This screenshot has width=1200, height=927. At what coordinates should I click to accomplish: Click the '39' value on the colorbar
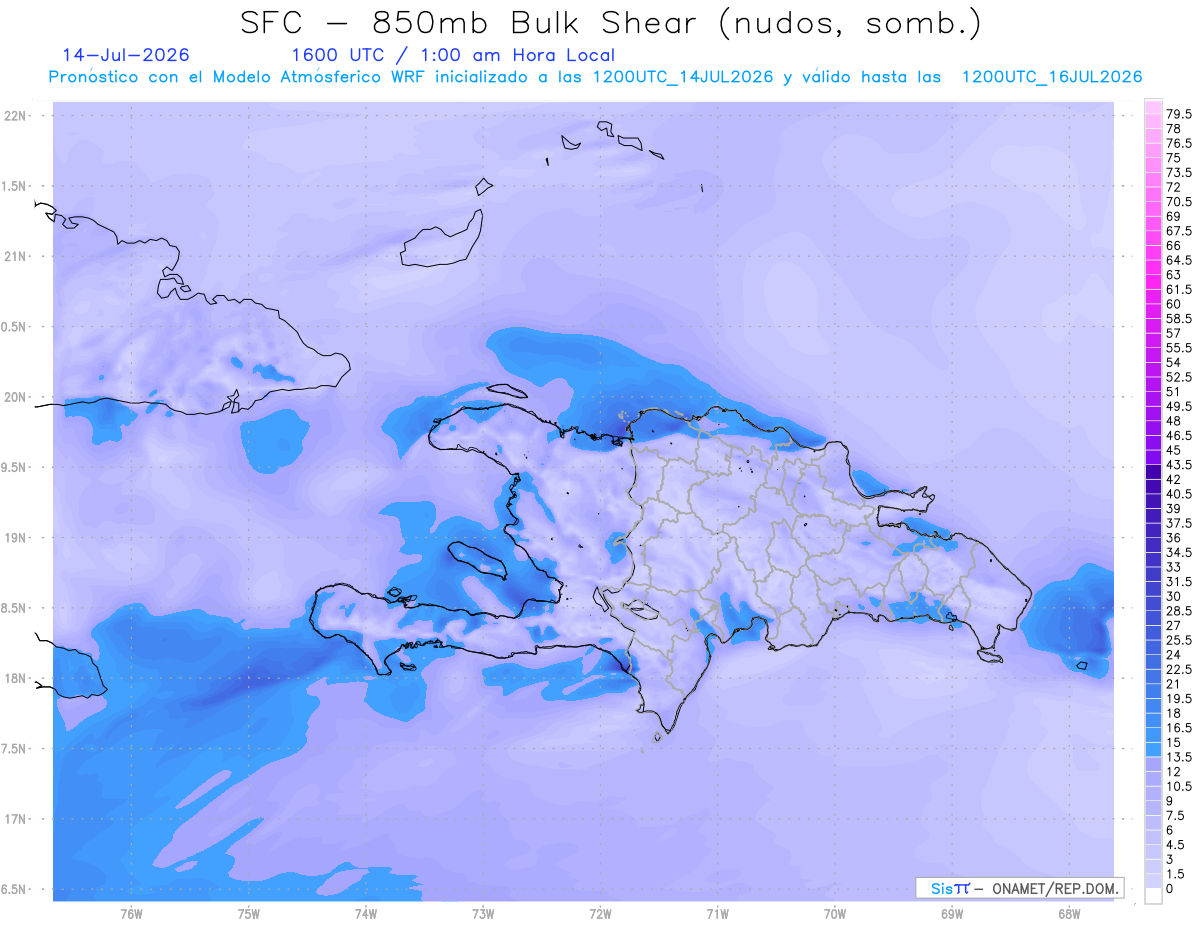click(x=1174, y=509)
